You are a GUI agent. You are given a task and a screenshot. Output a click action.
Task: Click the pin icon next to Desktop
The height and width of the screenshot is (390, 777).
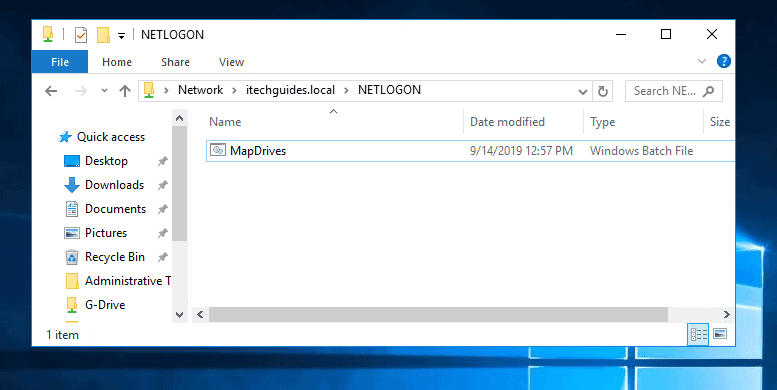(163, 161)
